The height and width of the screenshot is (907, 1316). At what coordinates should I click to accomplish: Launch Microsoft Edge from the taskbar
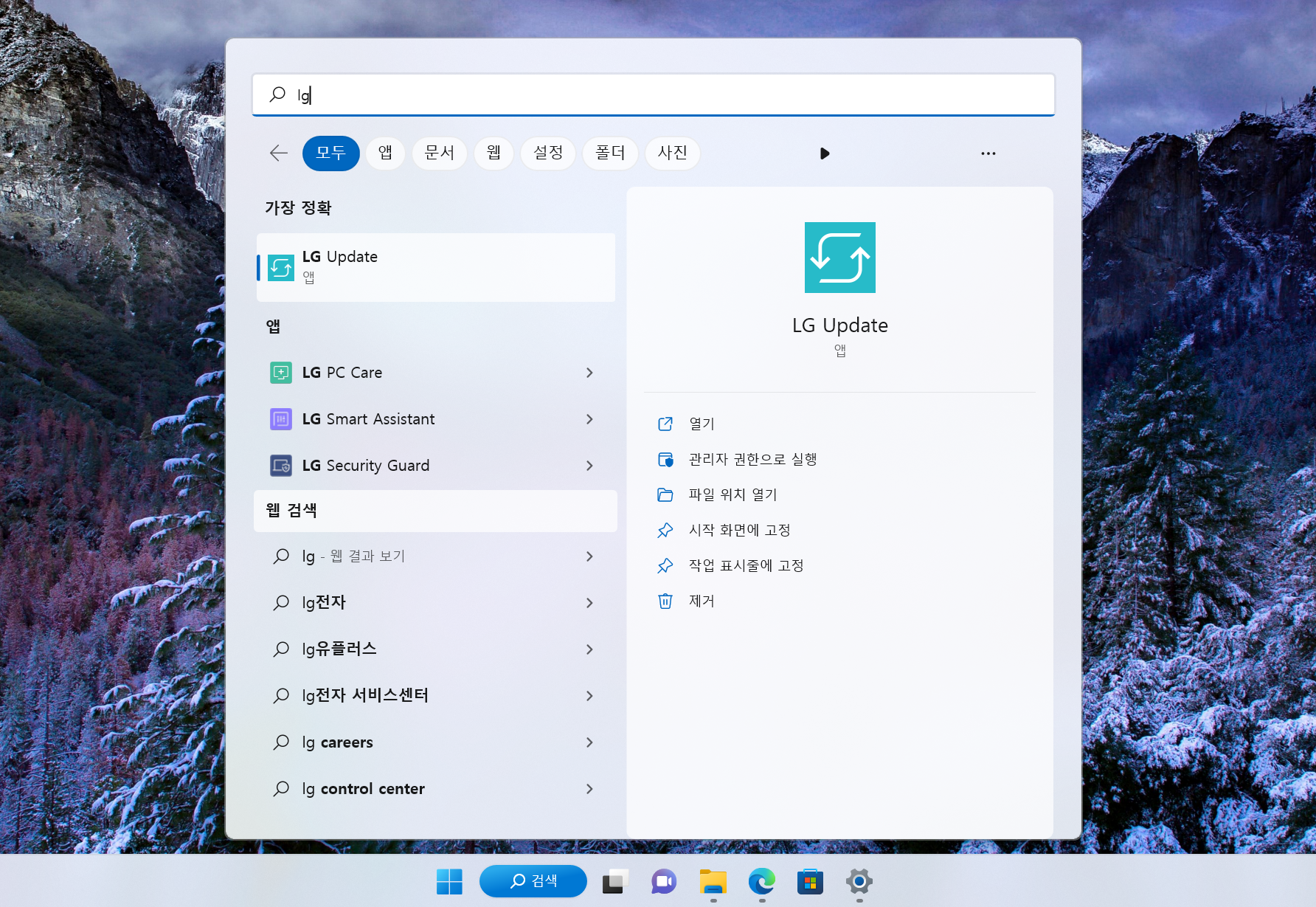762,881
